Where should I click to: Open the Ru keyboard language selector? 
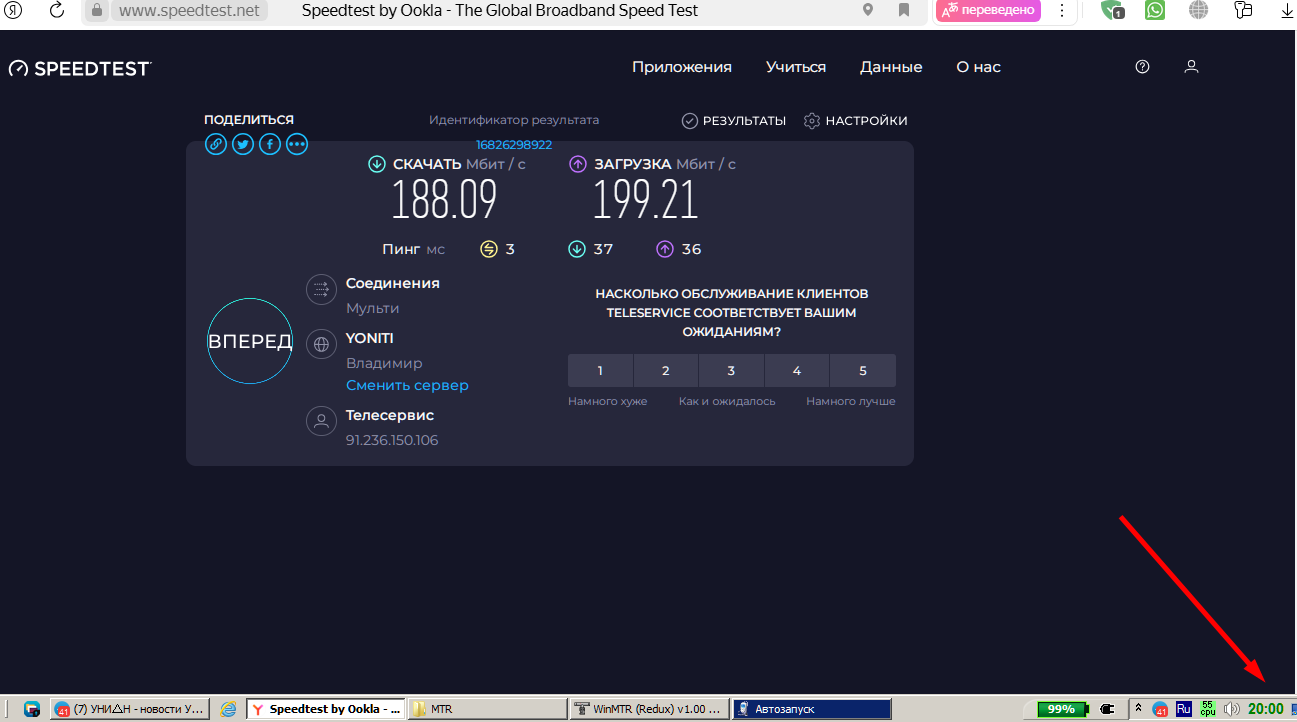pos(1184,708)
